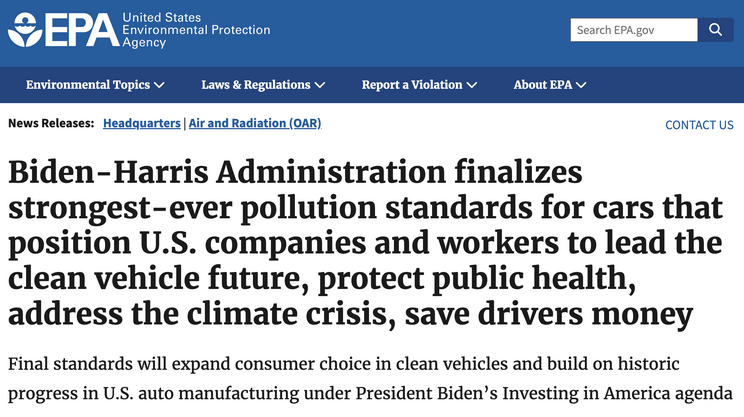Screen dimensions: 744x417
Task: Expand the chevron beside Environmental Topics
Action: pos(159,85)
